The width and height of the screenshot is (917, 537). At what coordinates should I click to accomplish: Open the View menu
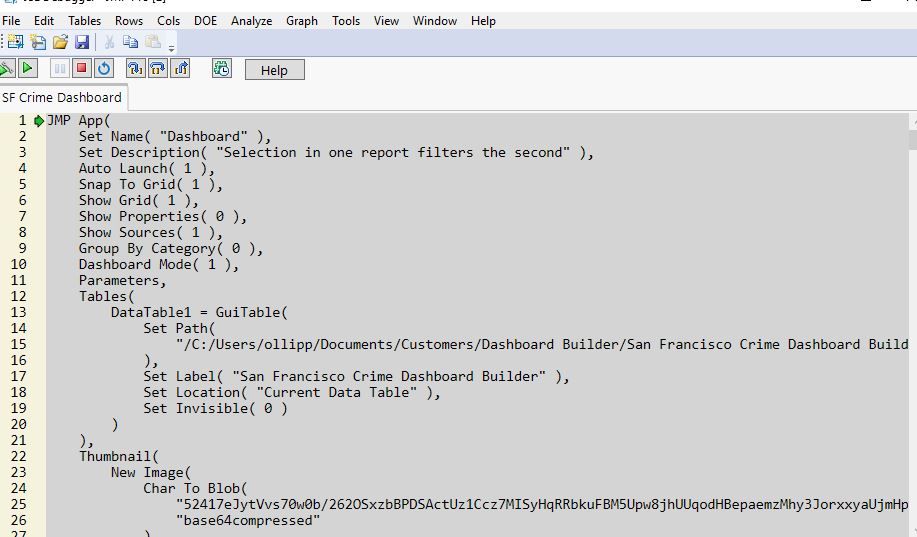[x=386, y=21]
